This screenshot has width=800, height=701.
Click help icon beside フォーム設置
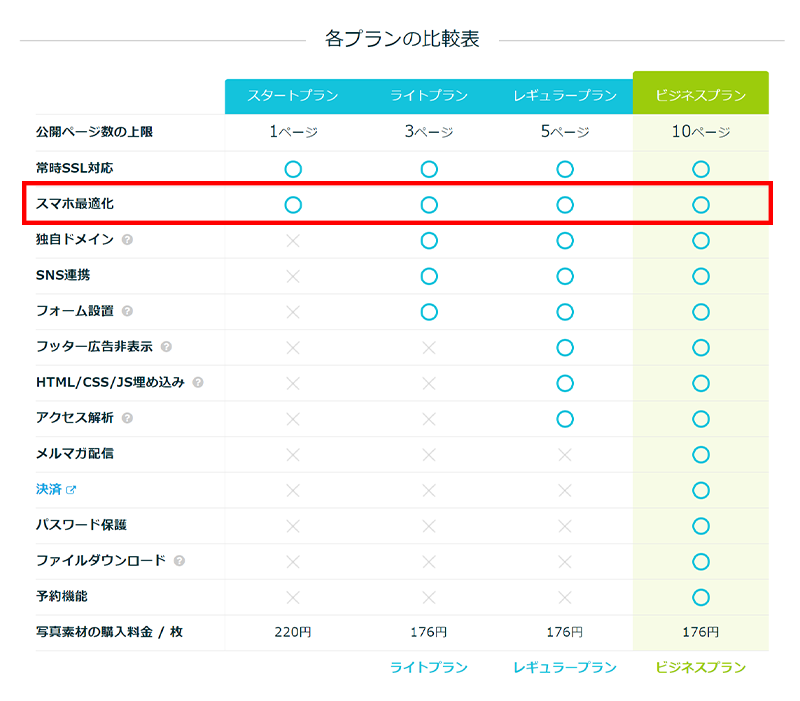[127, 311]
